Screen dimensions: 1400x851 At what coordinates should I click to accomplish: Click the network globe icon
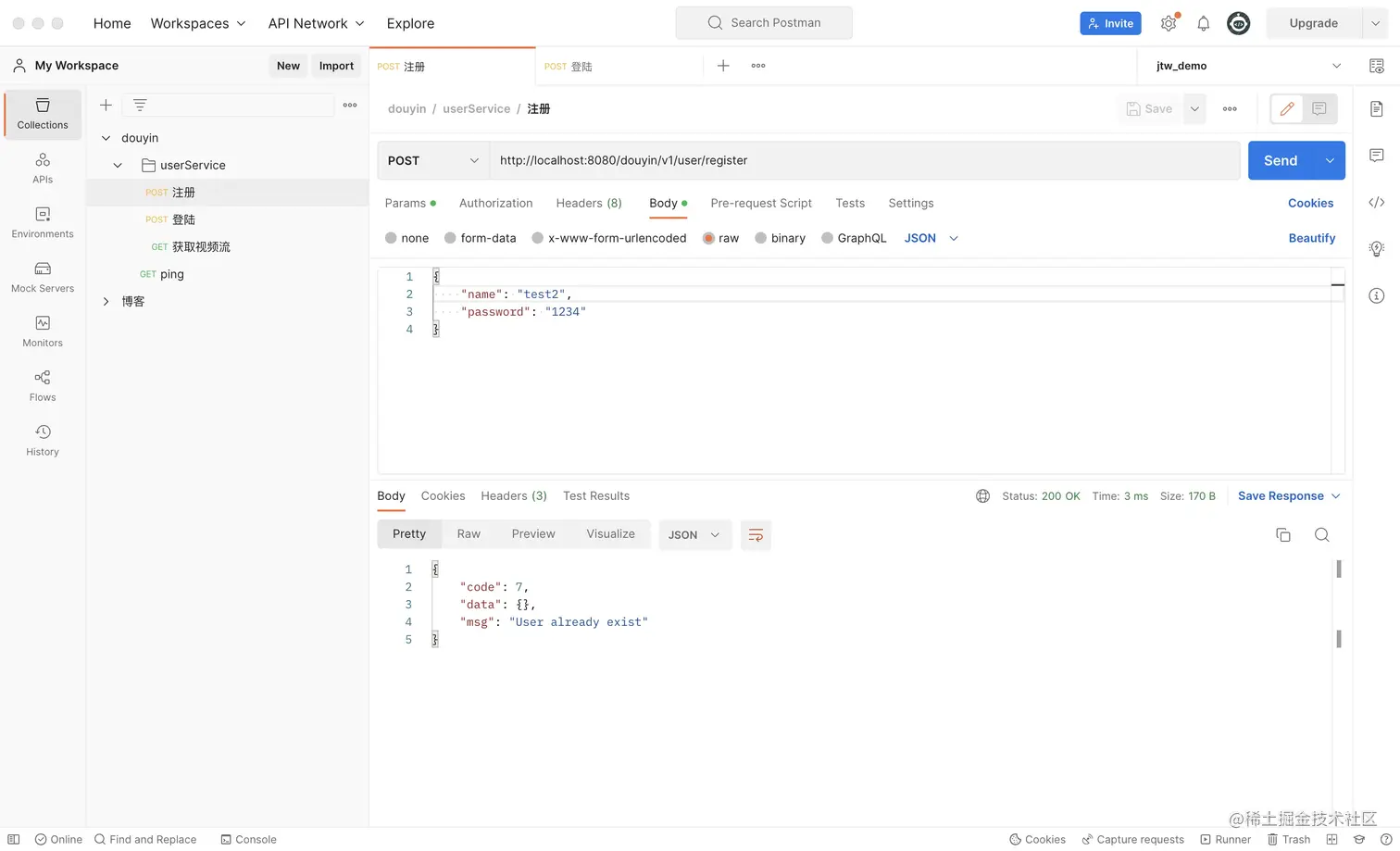(982, 496)
